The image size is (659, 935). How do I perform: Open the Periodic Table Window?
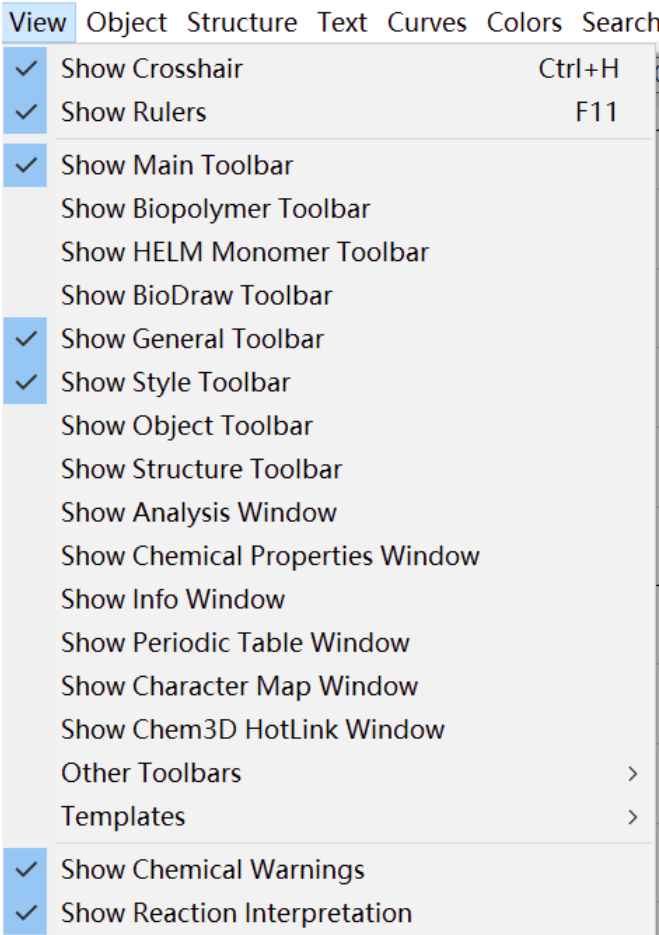click(327, 643)
